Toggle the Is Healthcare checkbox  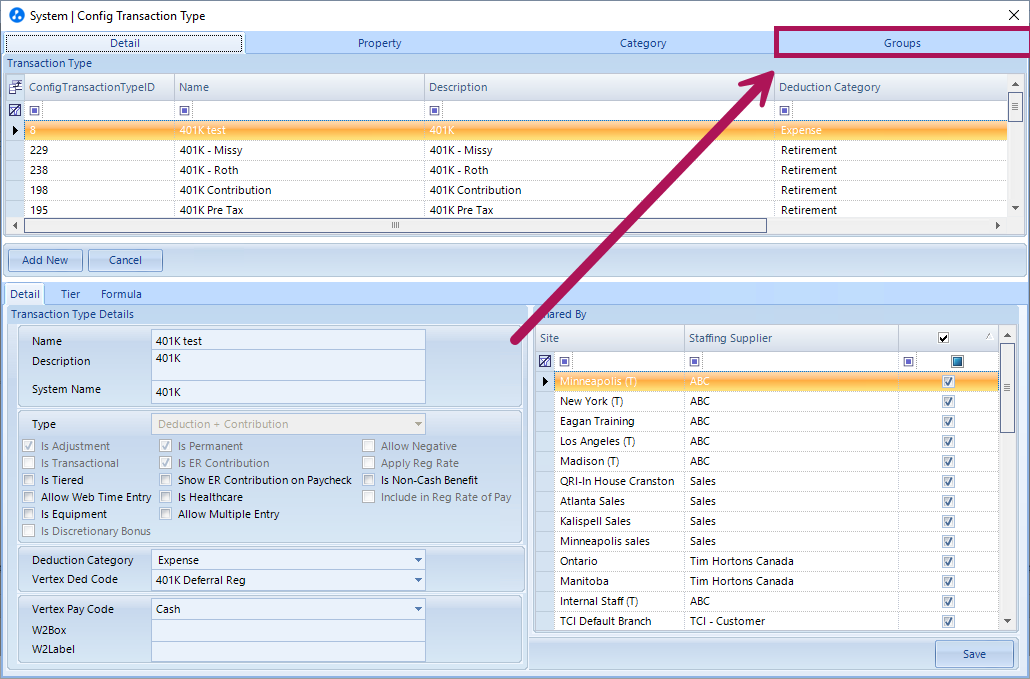click(x=166, y=497)
